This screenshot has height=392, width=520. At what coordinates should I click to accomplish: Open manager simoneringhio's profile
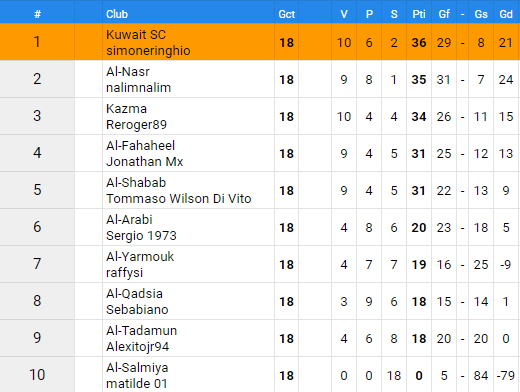tap(148, 51)
